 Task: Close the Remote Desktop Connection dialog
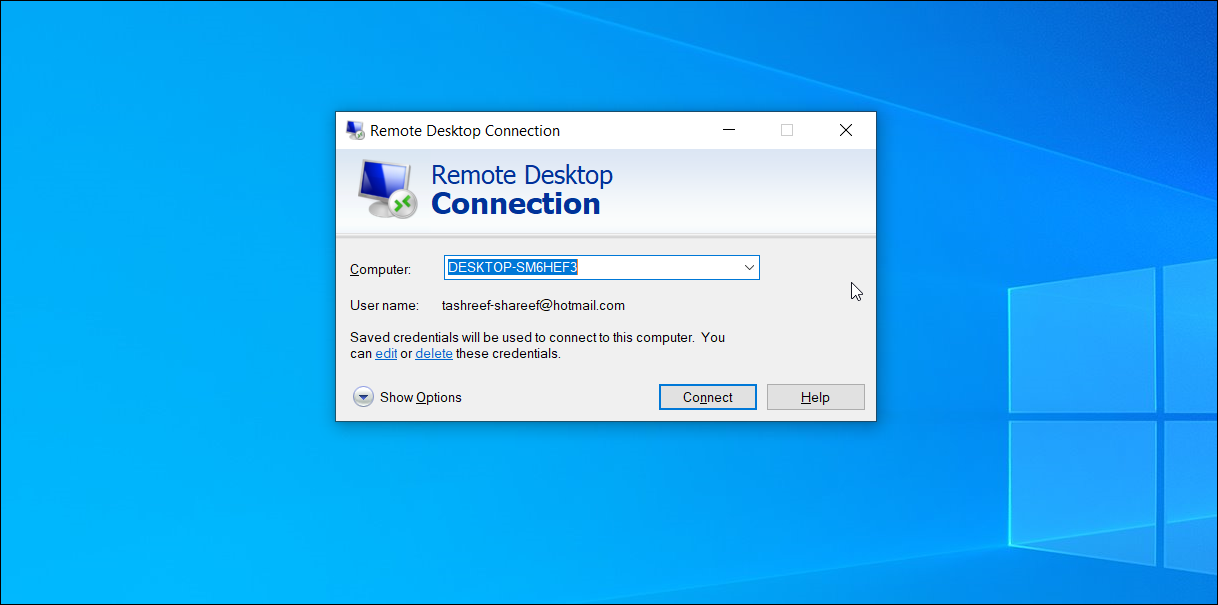click(845, 130)
